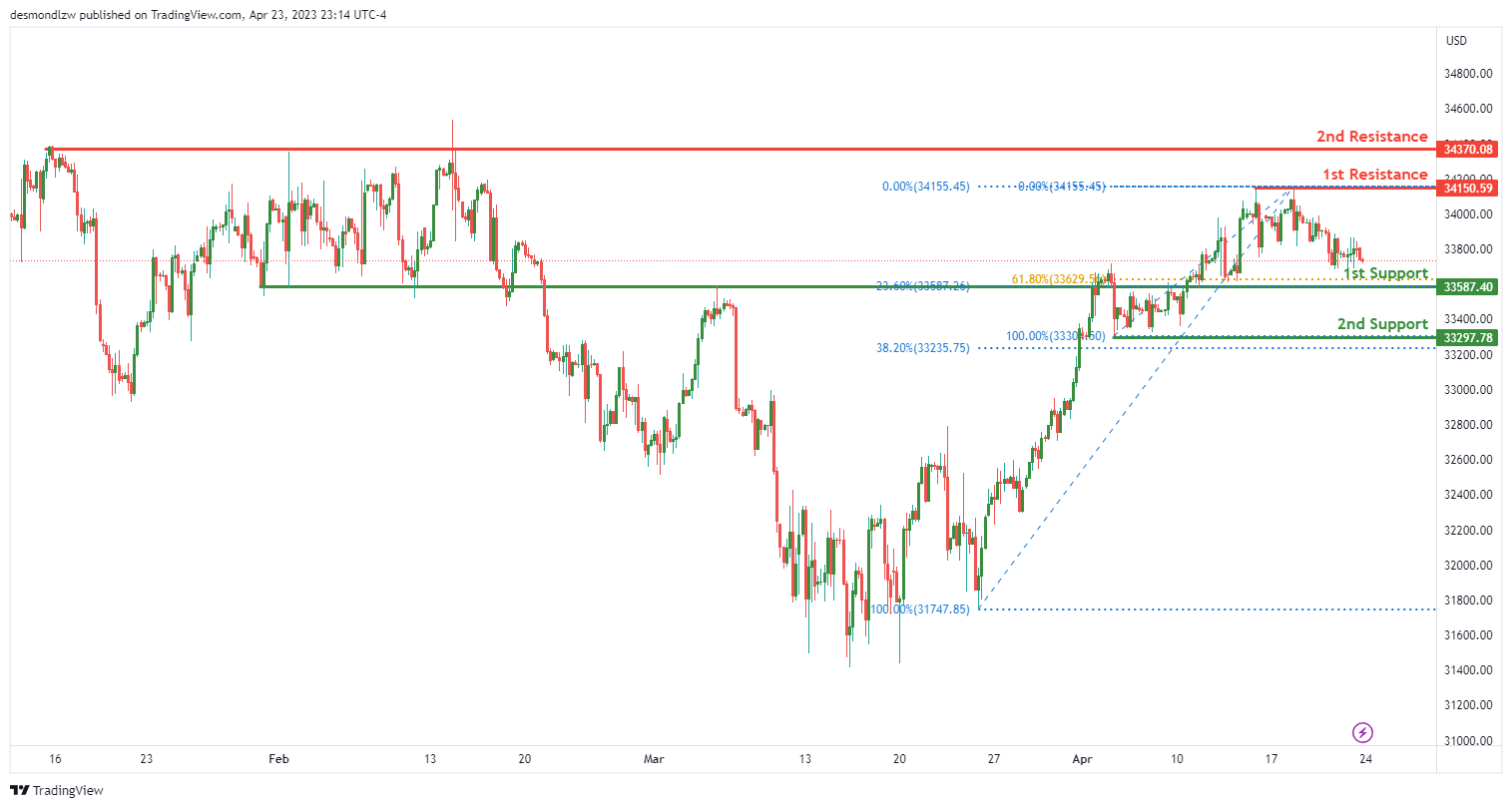Click the '1st Support' label
The height and width of the screenshot is (808, 1512).
tap(1386, 273)
